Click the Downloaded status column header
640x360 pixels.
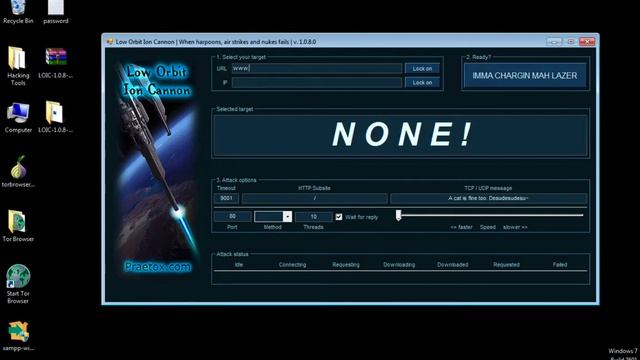453,264
